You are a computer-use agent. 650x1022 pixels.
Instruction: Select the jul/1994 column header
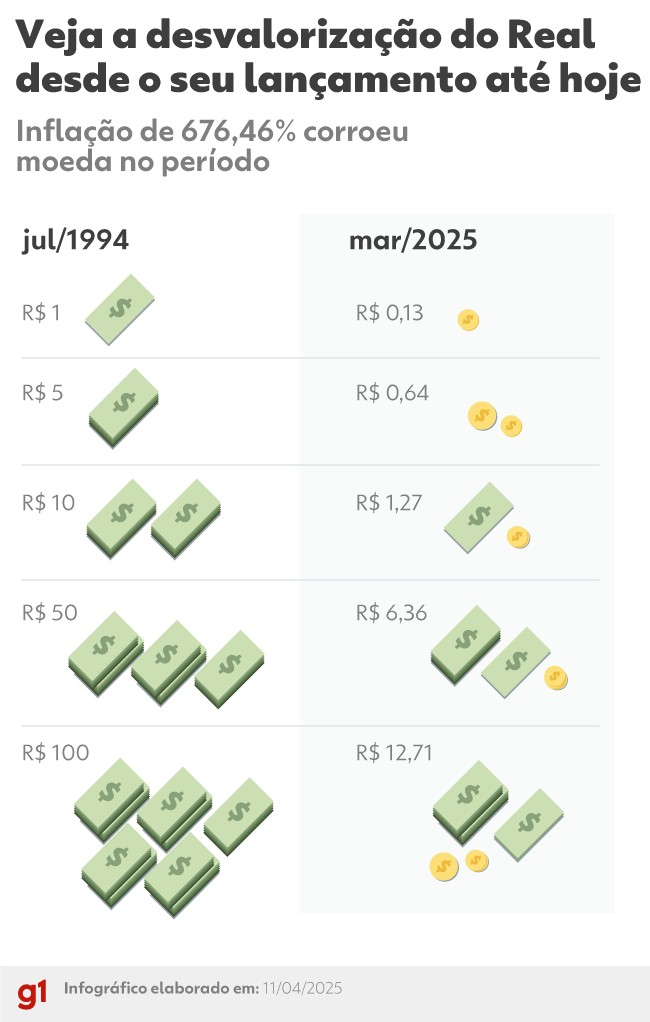point(76,242)
